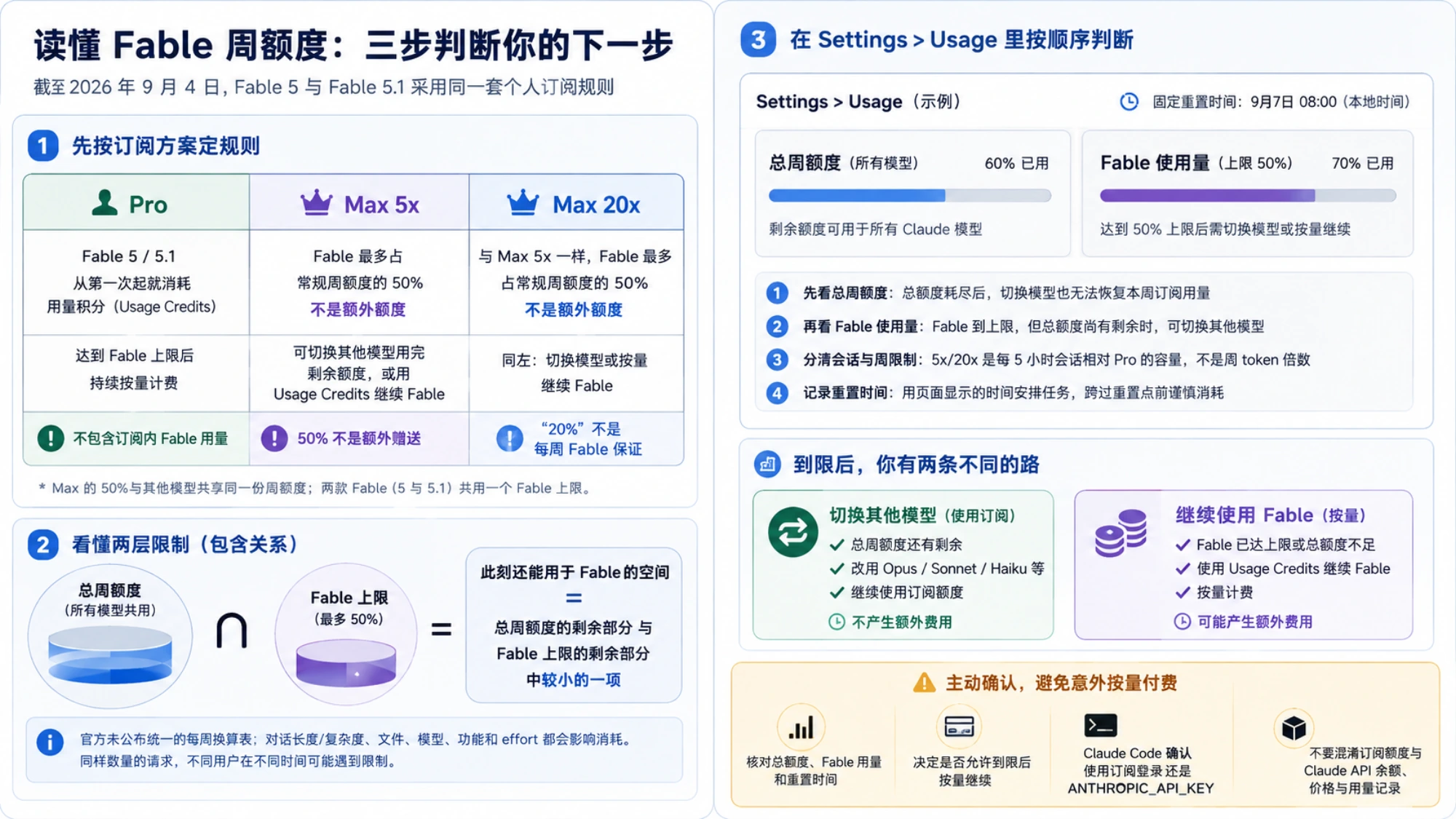Click the 中较小的一项 text
Screen dimensions: 1456x819
(574, 680)
